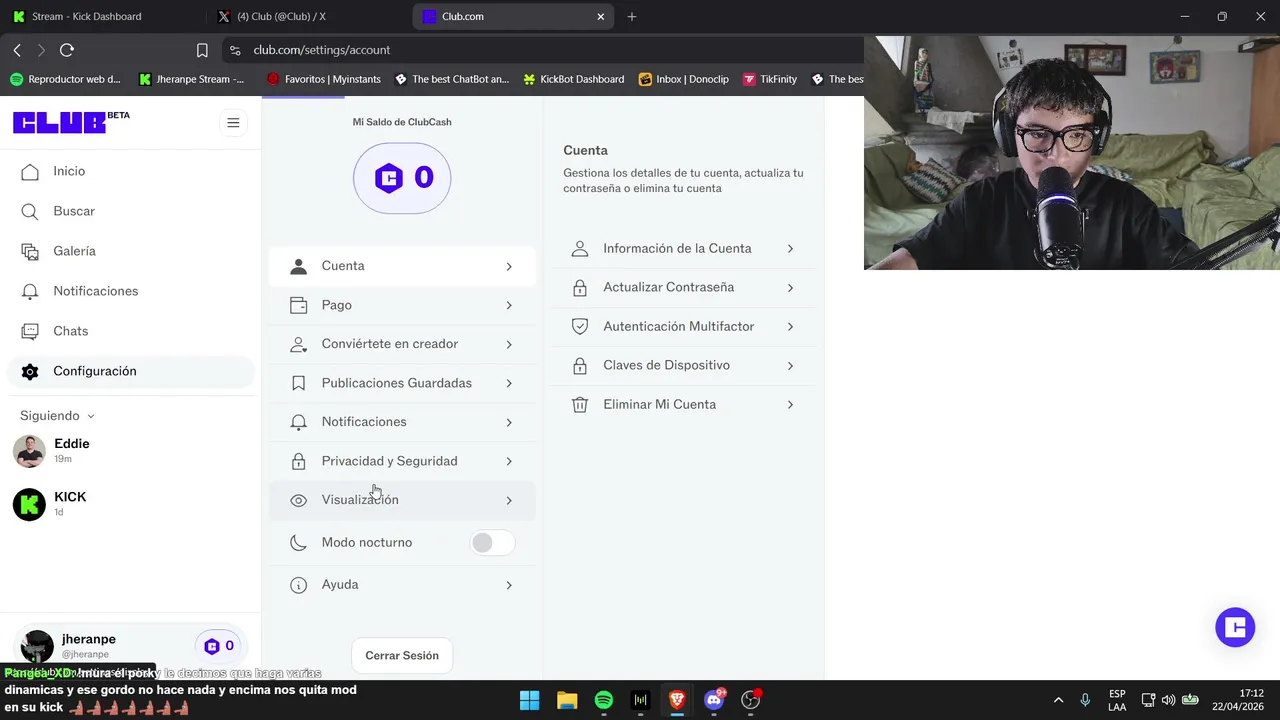The height and width of the screenshot is (720, 1280).
Task: Click ClubCash badge next to jheranpe
Action: point(220,646)
